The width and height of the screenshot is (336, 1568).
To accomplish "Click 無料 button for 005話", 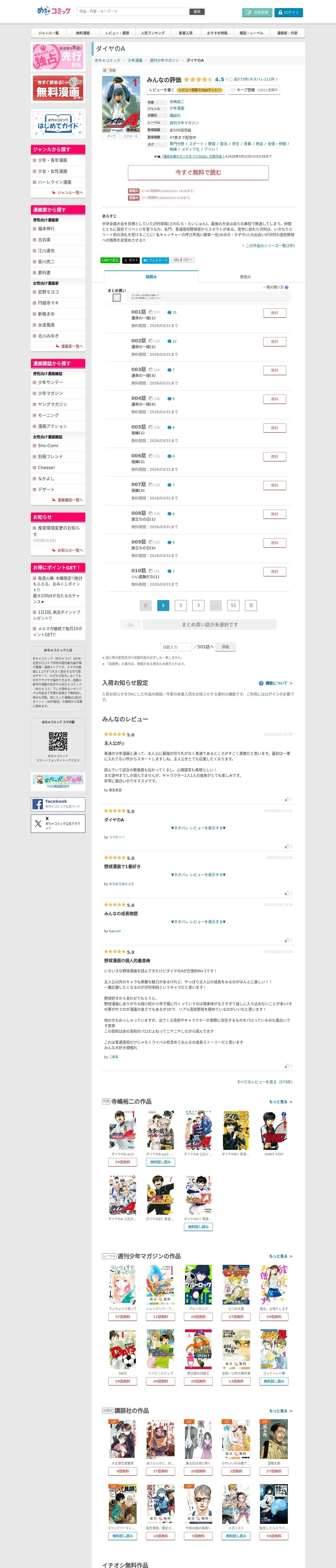I will tap(275, 428).
